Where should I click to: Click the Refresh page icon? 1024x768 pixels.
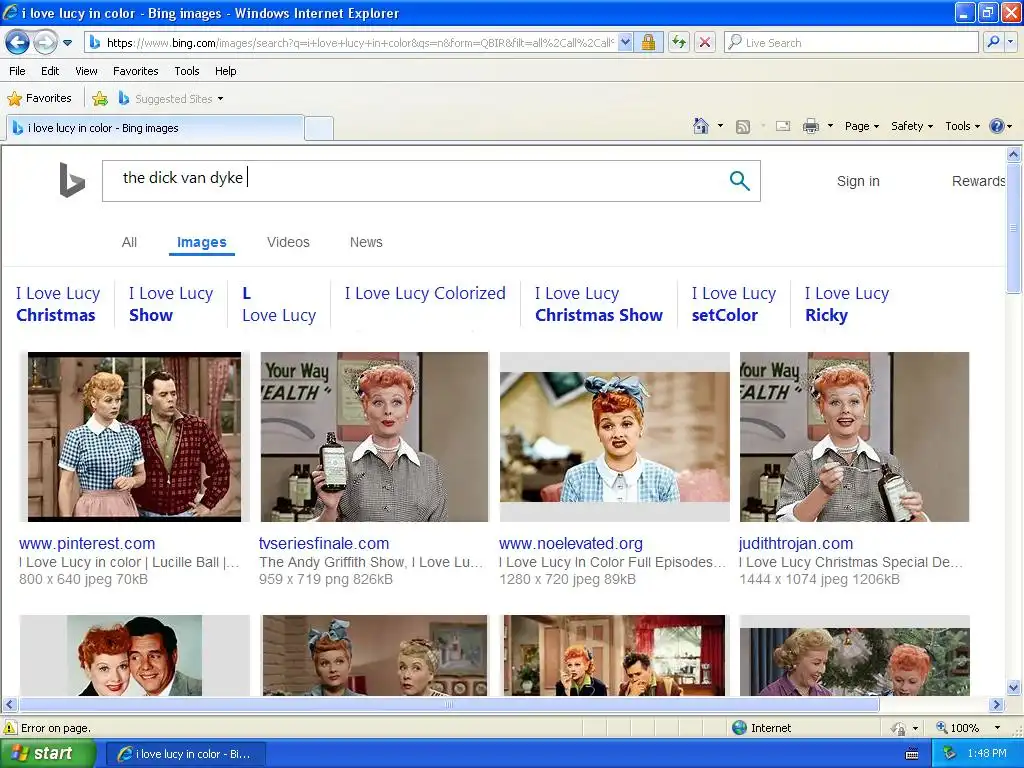pyautogui.click(x=679, y=43)
